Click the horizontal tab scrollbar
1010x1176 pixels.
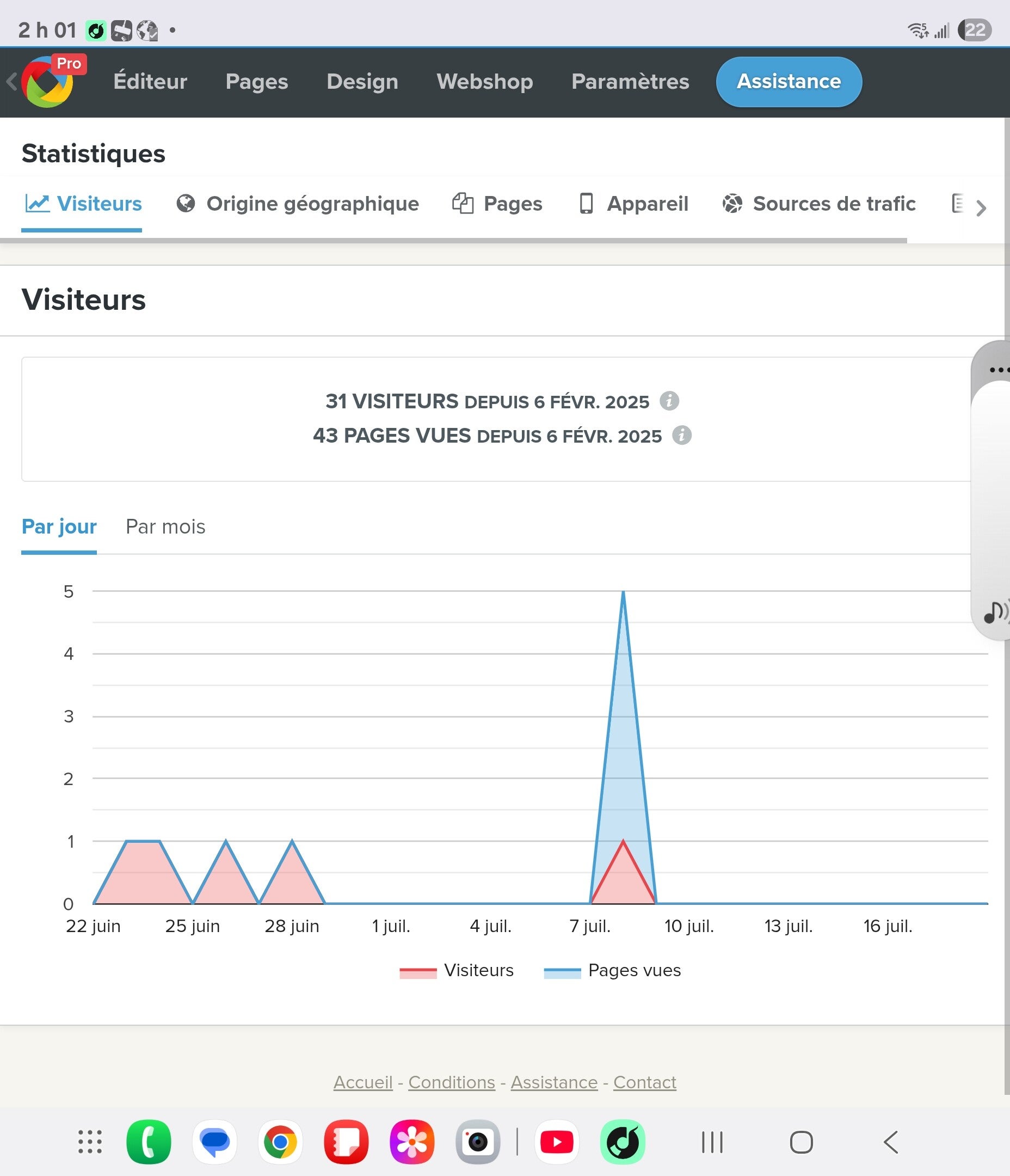[453, 241]
